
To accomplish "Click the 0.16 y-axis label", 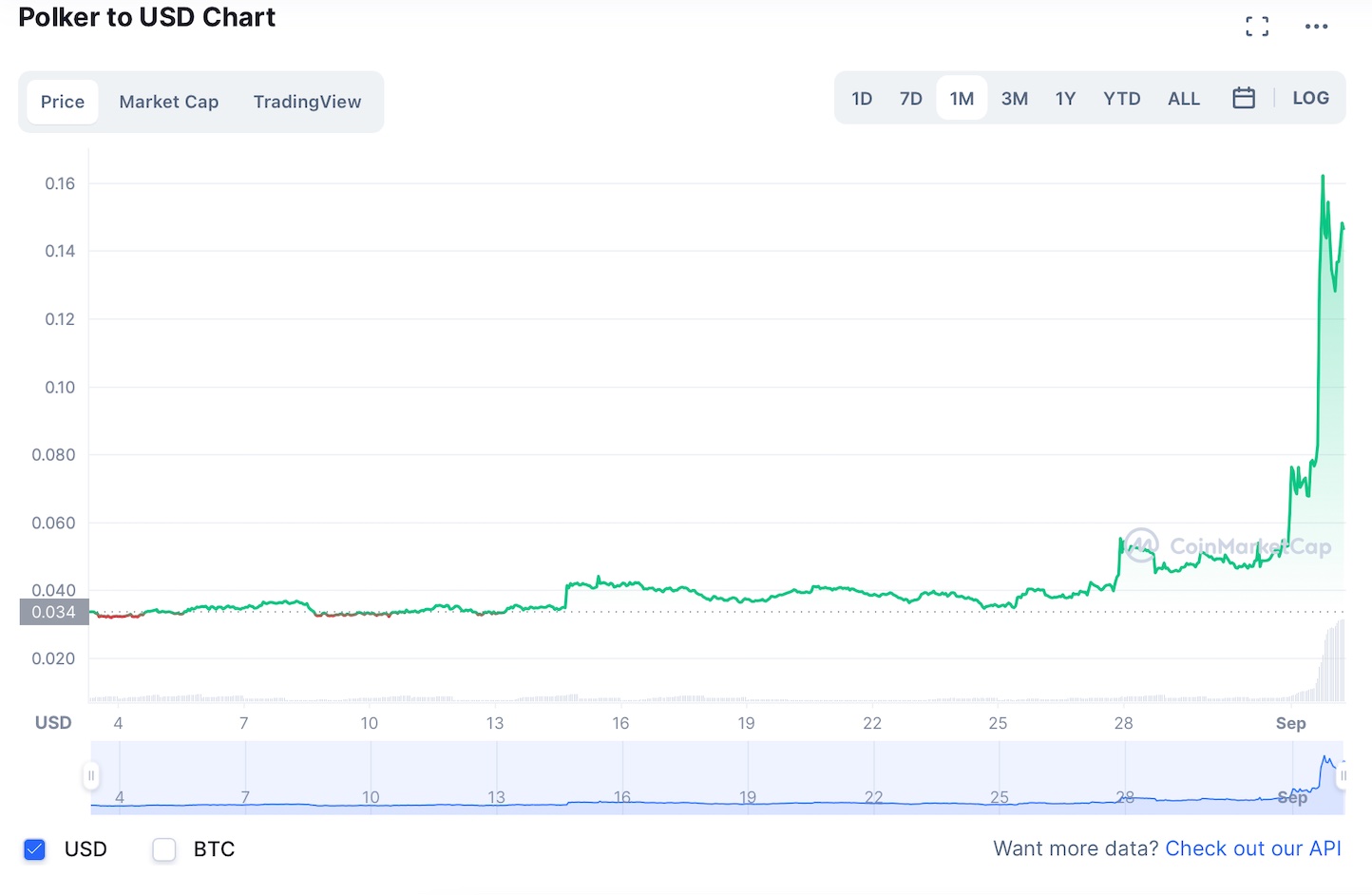I will coord(60,183).
